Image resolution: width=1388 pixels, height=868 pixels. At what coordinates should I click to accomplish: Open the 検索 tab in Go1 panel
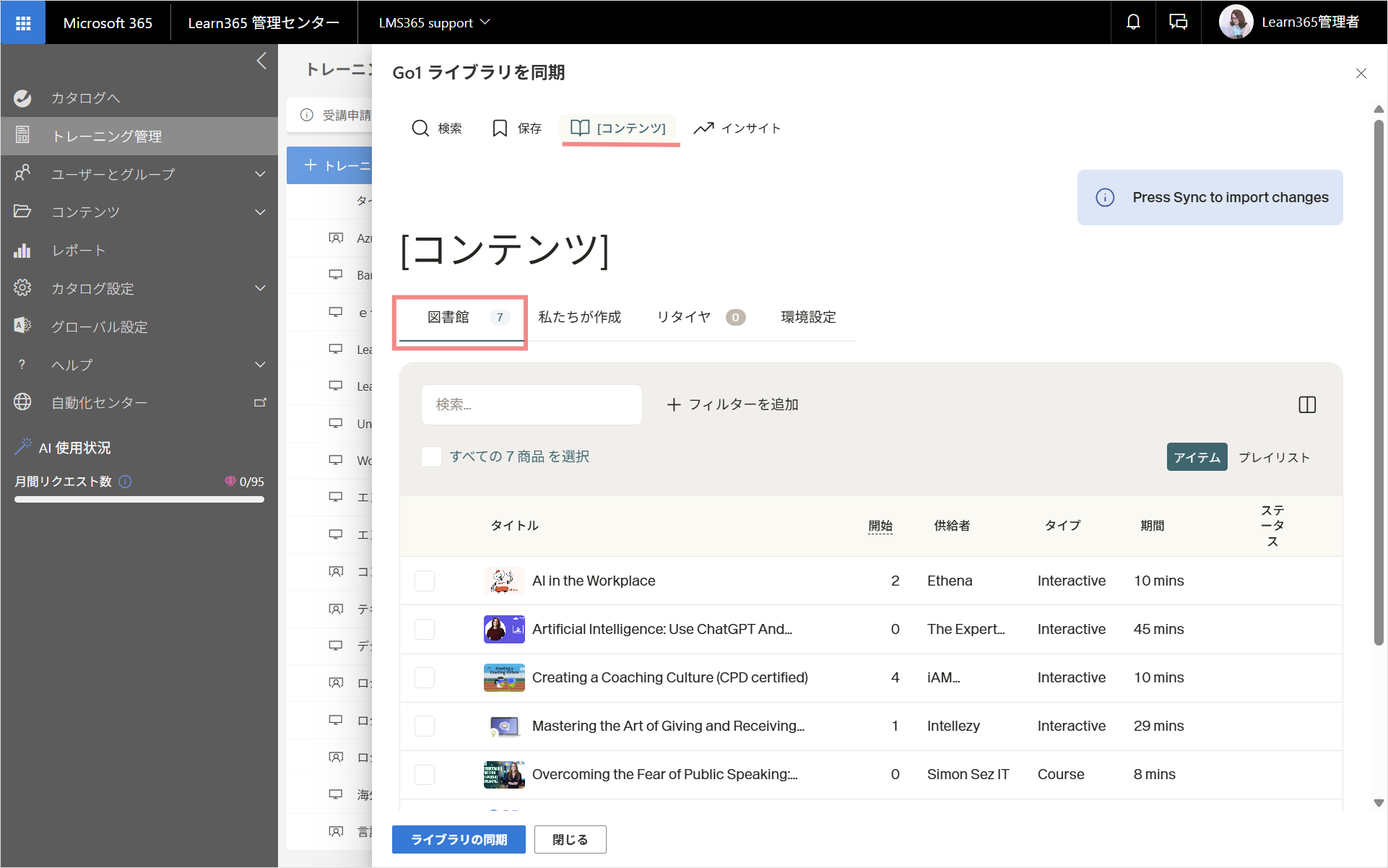[436, 128]
